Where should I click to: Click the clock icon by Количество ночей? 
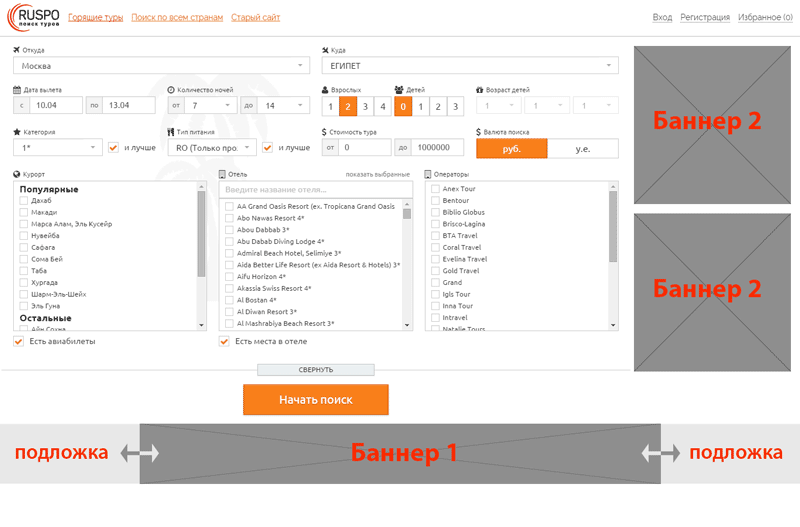(171, 90)
